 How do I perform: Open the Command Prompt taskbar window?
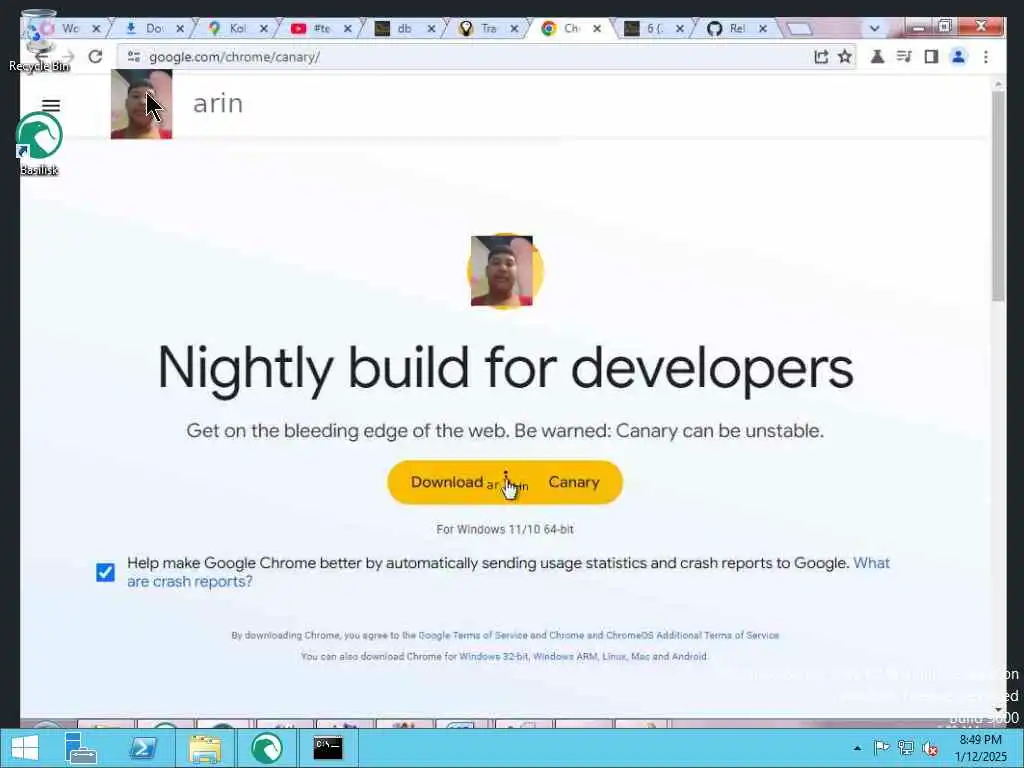pos(327,748)
